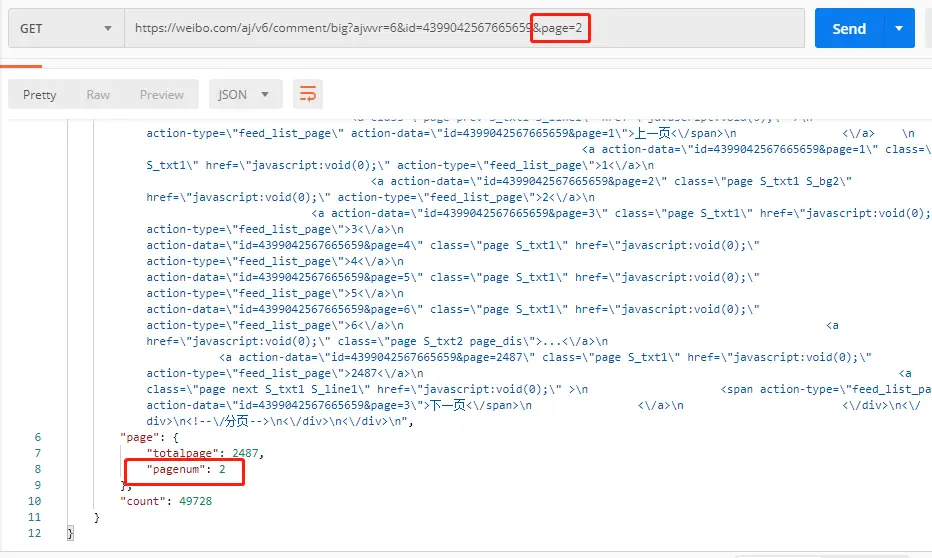Click the request URL input field
This screenshot has width=932, height=558.
[464, 28]
